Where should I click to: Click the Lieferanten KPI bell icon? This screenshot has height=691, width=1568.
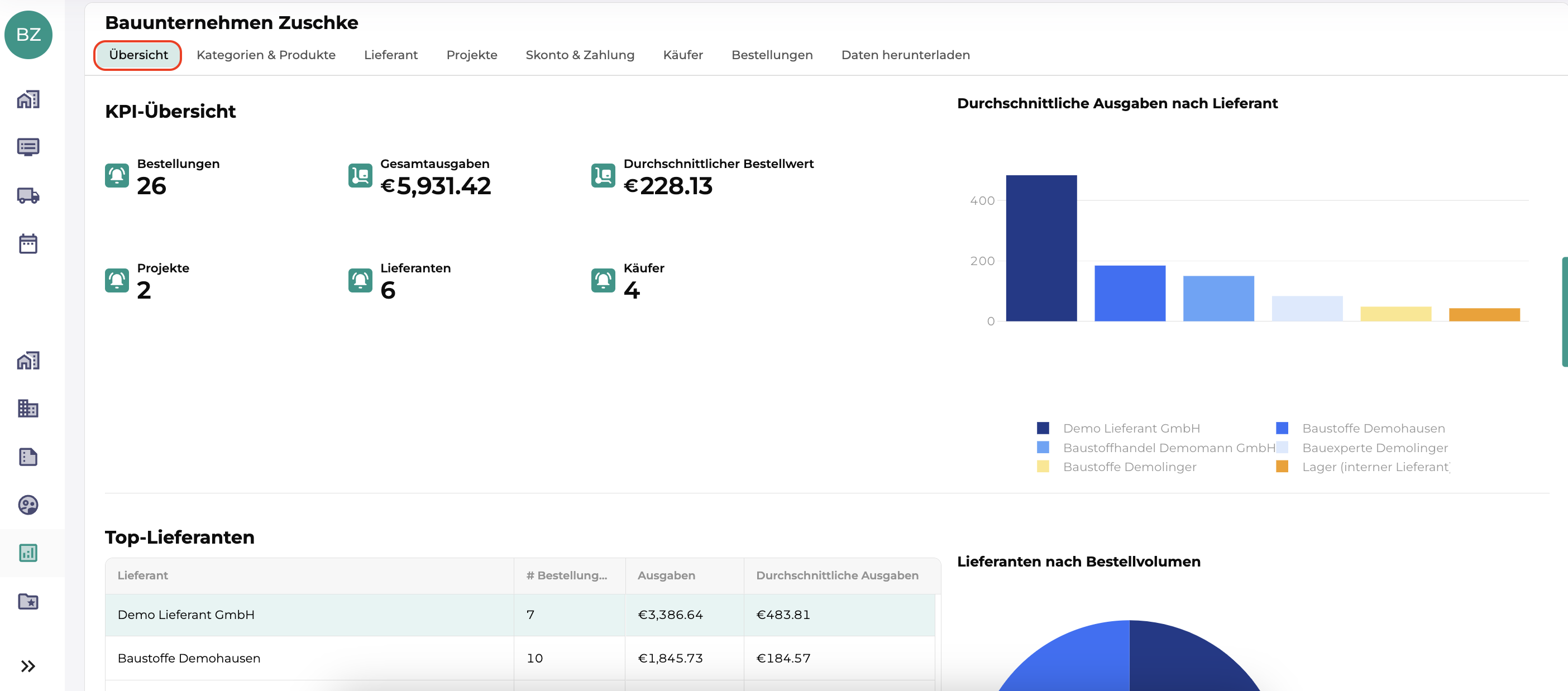(360, 280)
